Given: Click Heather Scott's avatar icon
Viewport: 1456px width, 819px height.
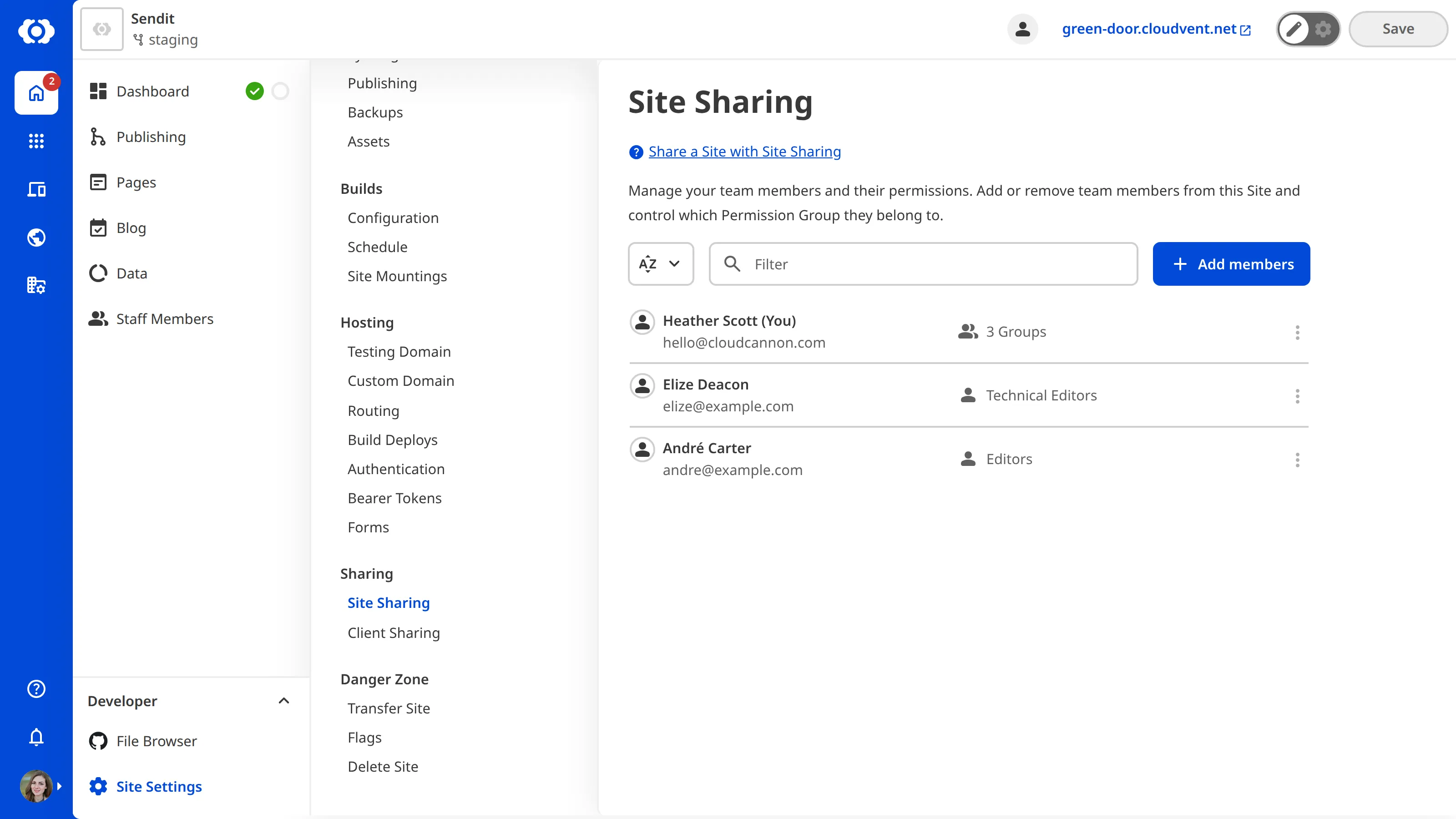Looking at the screenshot, I should [642, 322].
